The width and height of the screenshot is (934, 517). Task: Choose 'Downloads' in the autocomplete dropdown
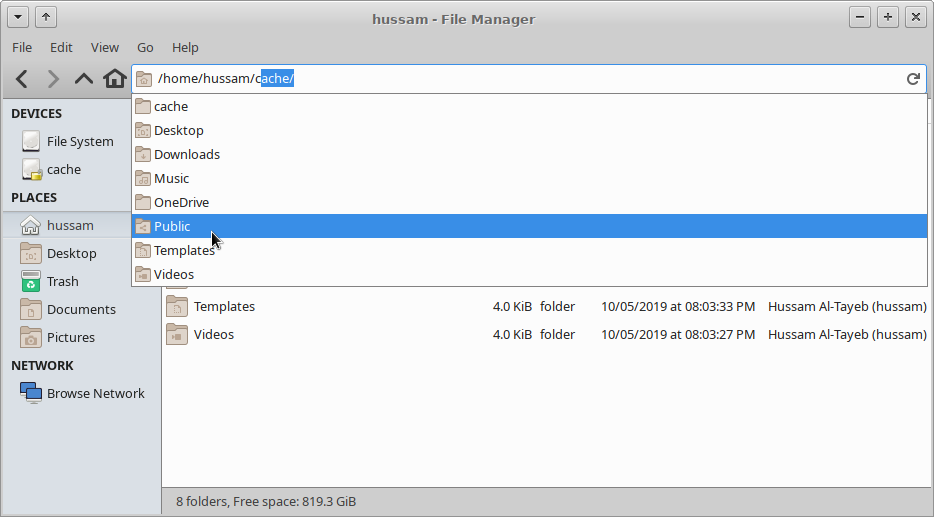point(187,155)
